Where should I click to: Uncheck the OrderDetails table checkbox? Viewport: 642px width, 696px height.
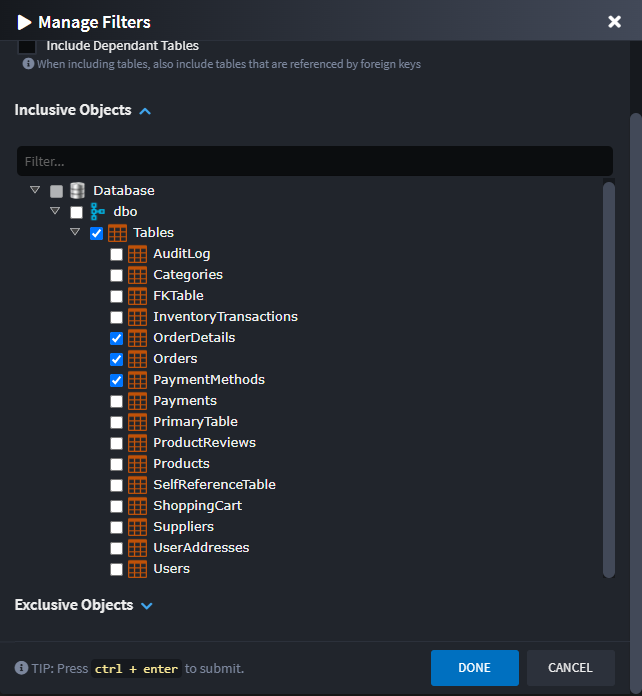pyautogui.click(x=116, y=338)
